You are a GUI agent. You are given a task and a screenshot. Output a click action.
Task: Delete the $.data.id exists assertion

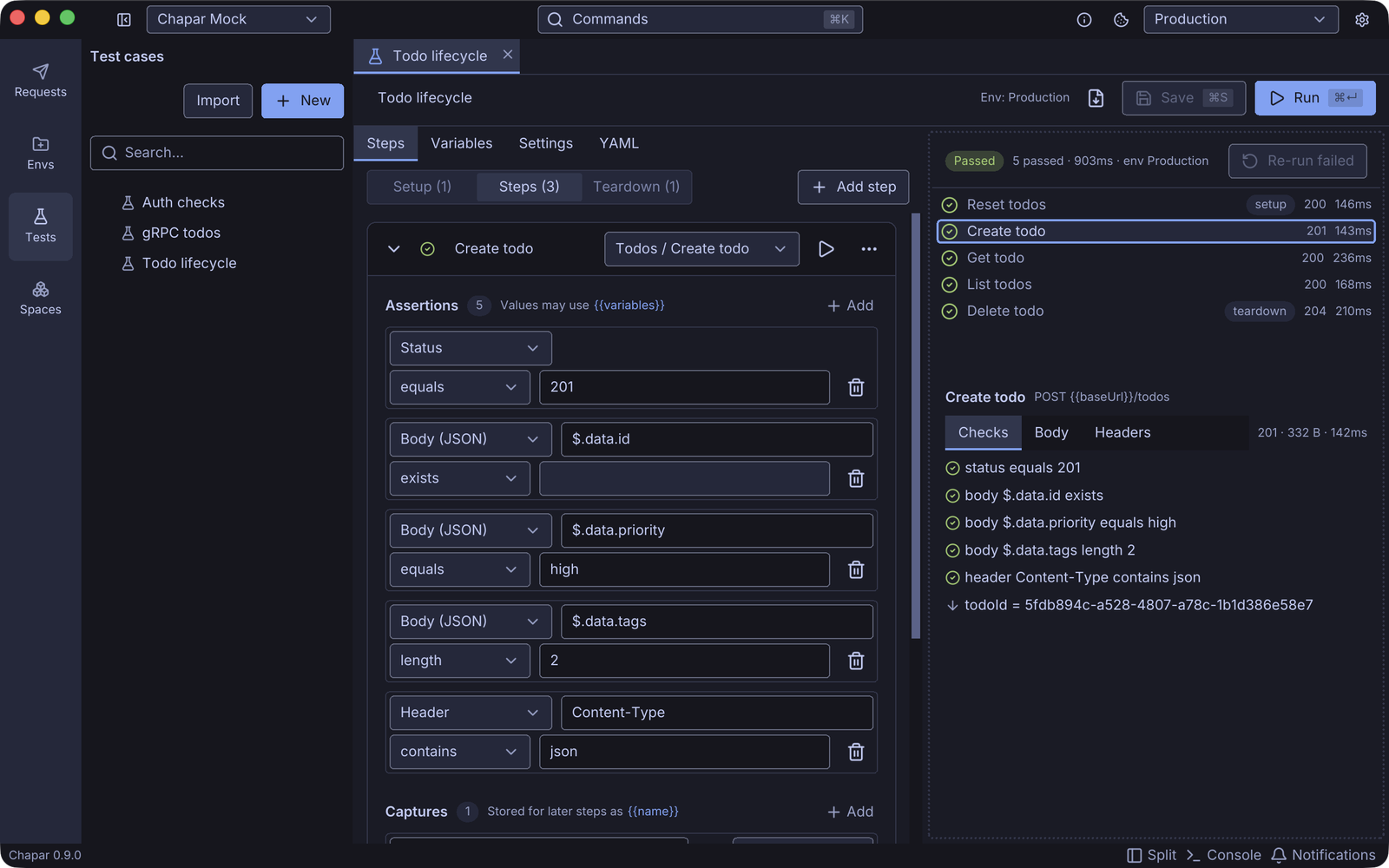(856, 478)
